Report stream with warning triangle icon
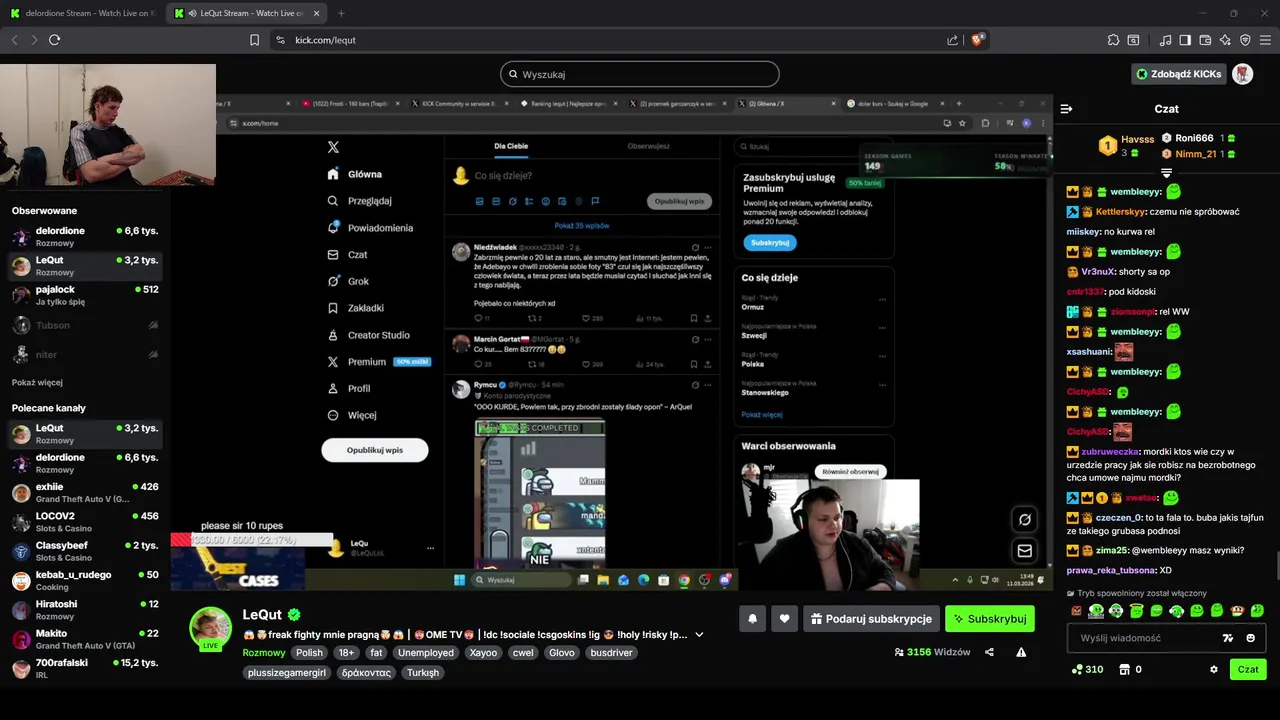 tap(1021, 653)
